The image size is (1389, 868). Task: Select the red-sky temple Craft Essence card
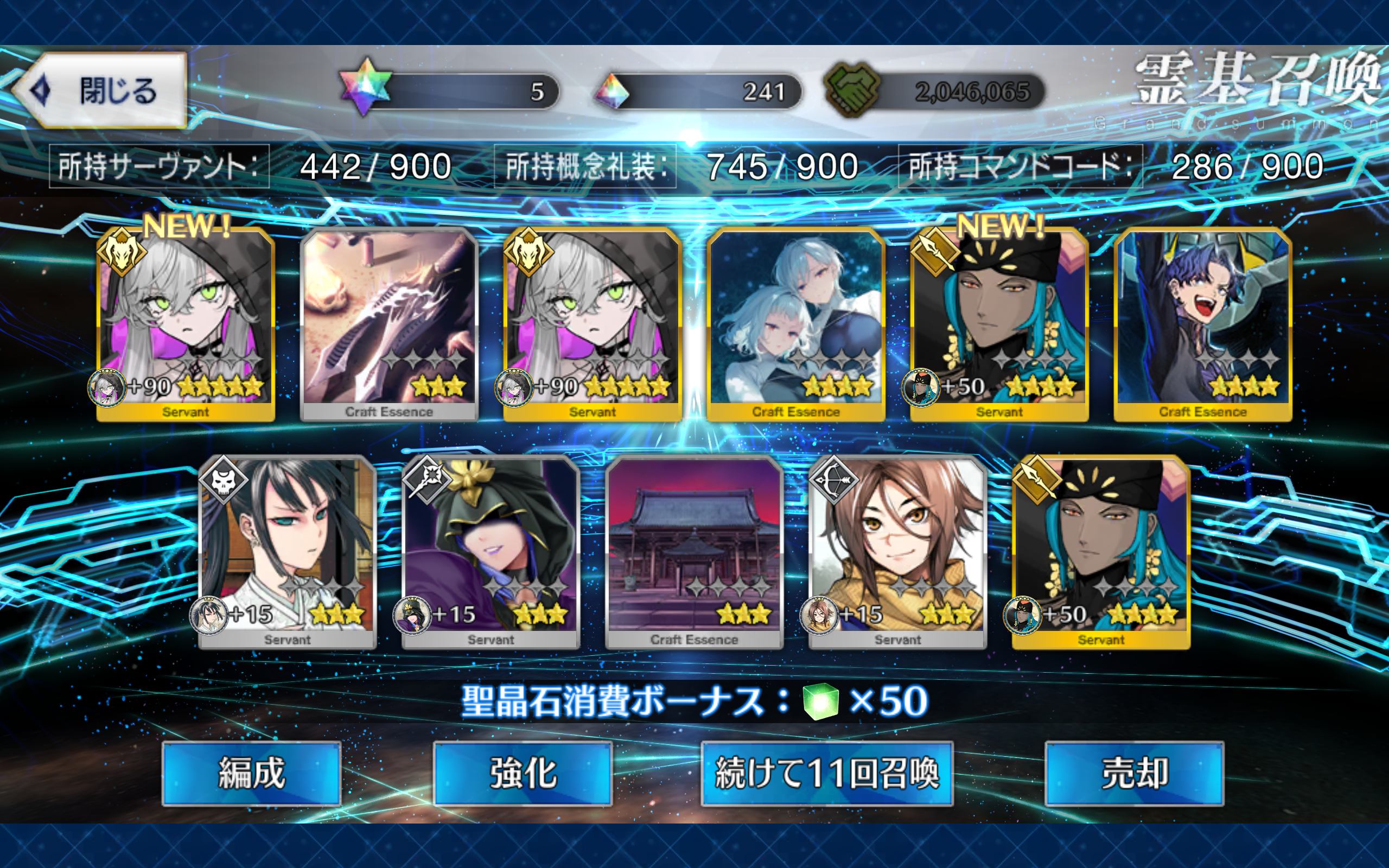click(x=694, y=553)
